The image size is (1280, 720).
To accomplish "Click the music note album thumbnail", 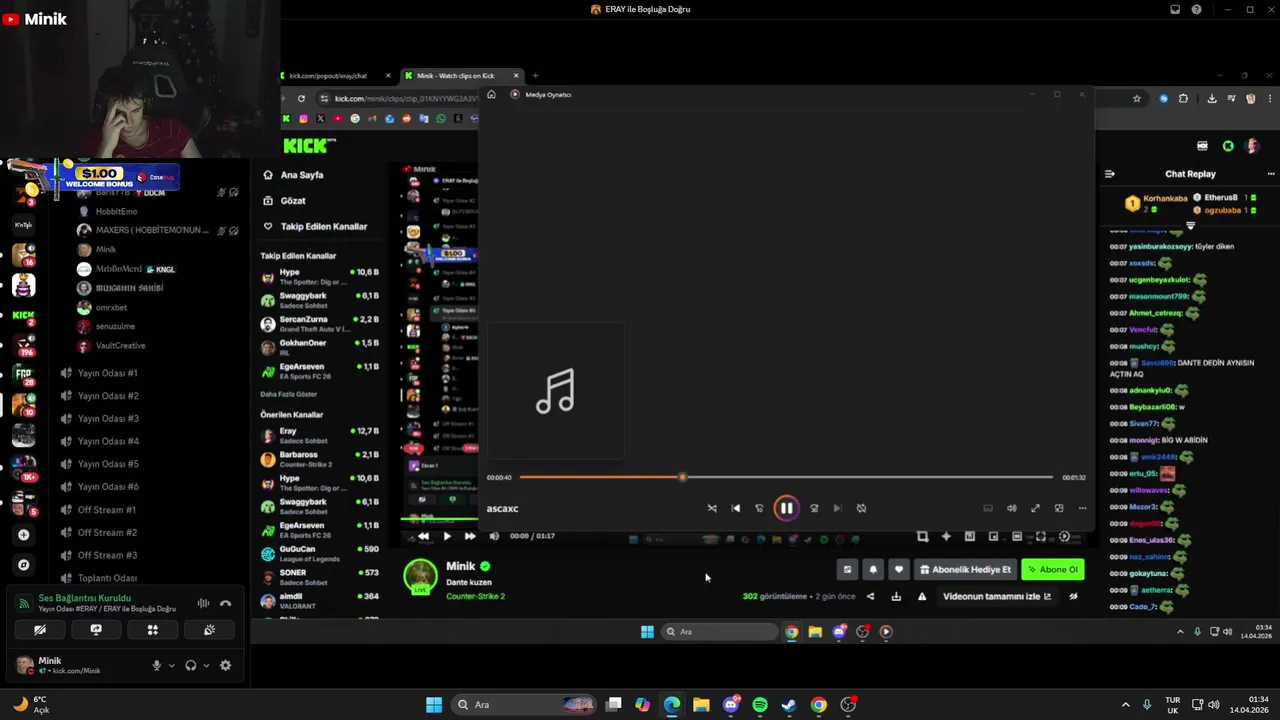I will point(555,391).
